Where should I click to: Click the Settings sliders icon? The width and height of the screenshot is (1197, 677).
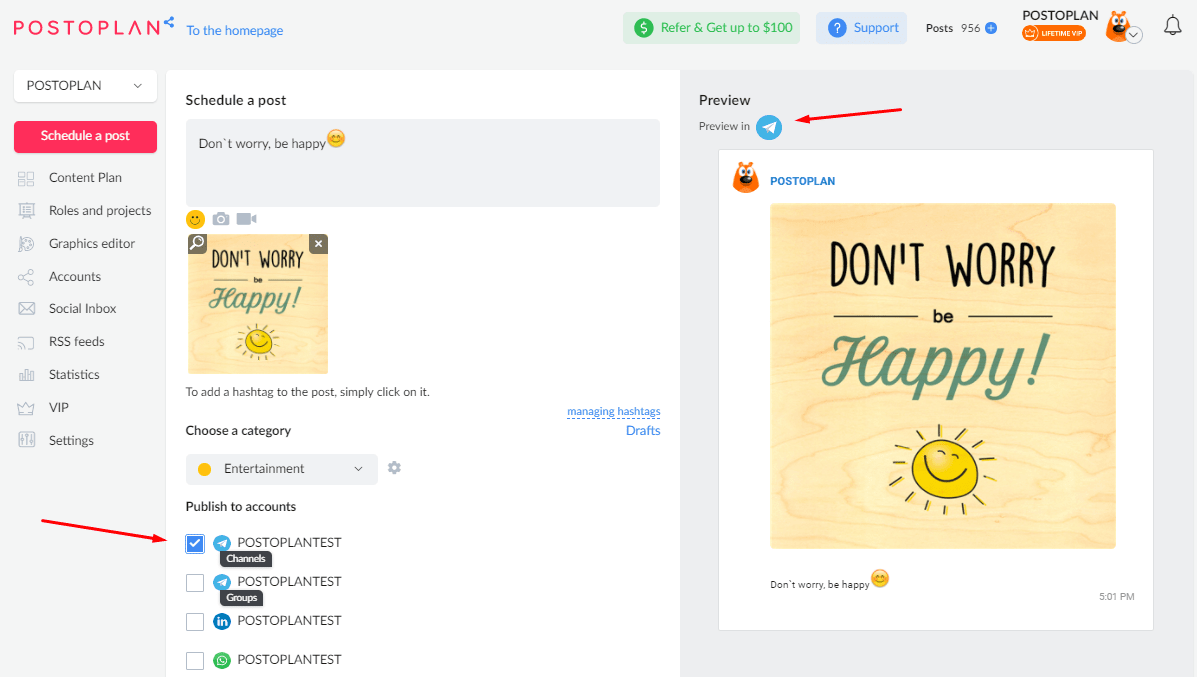(x=26, y=440)
